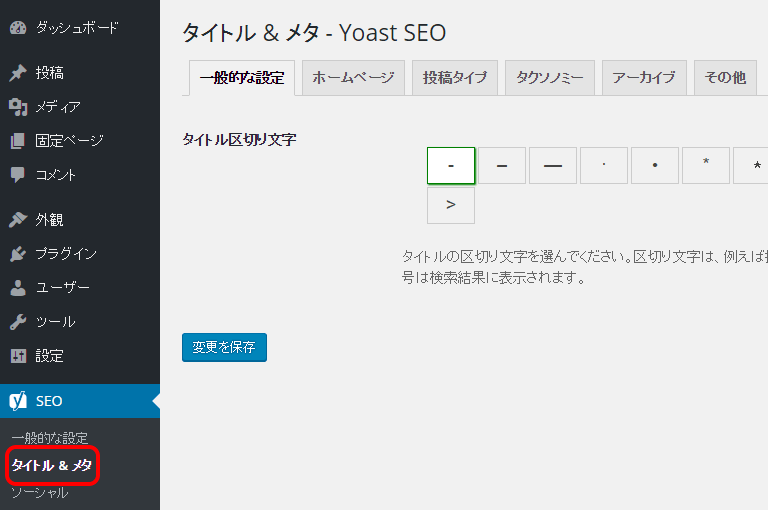Click the separator description help text

[x=584, y=267]
